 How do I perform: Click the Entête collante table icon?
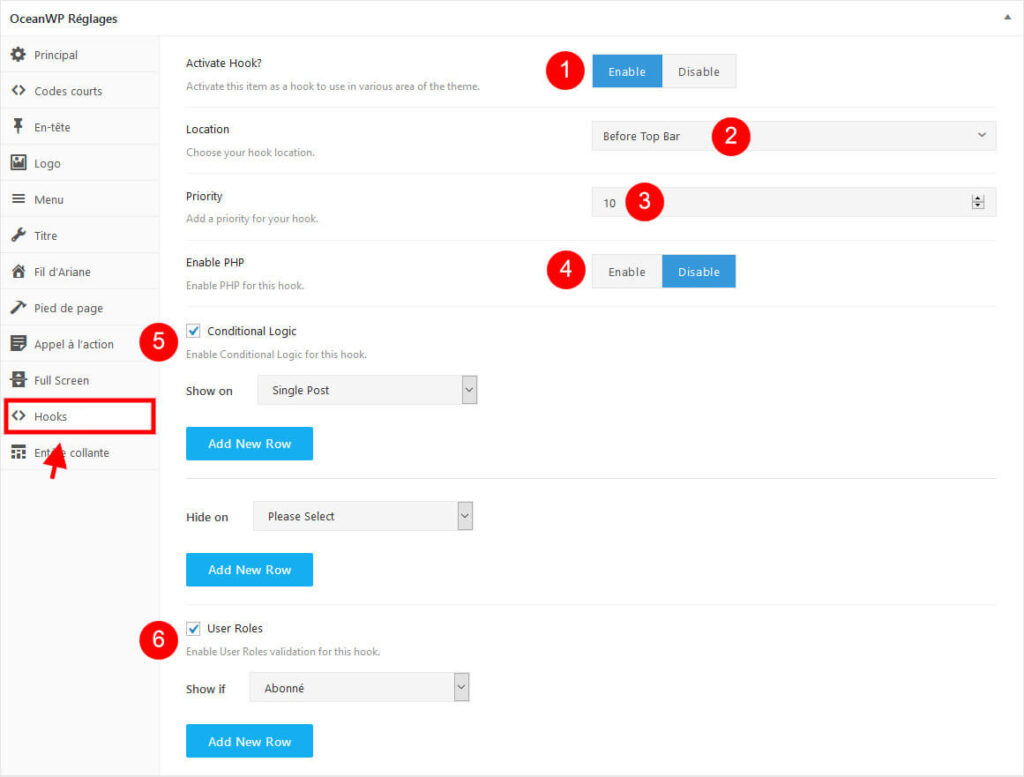pos(18,452)
